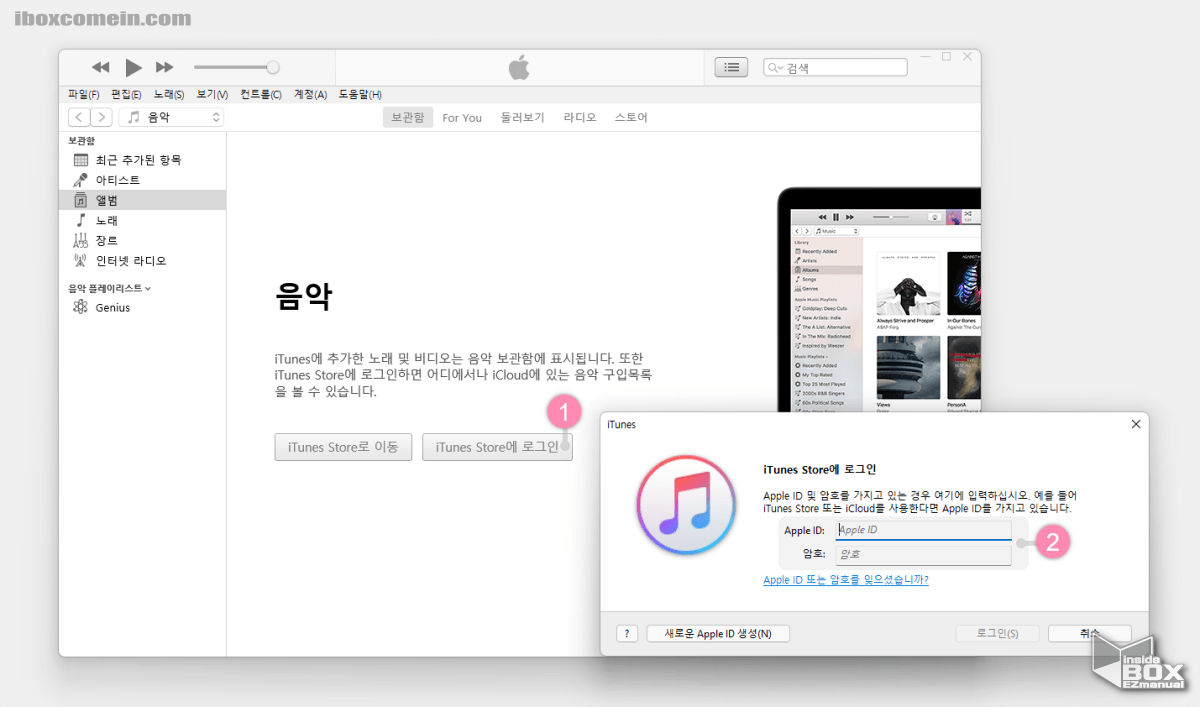This screenshot has height=707, width=1200.
Task: Skip forward using the fast-forward icon
Action: (x=164, y=67)
